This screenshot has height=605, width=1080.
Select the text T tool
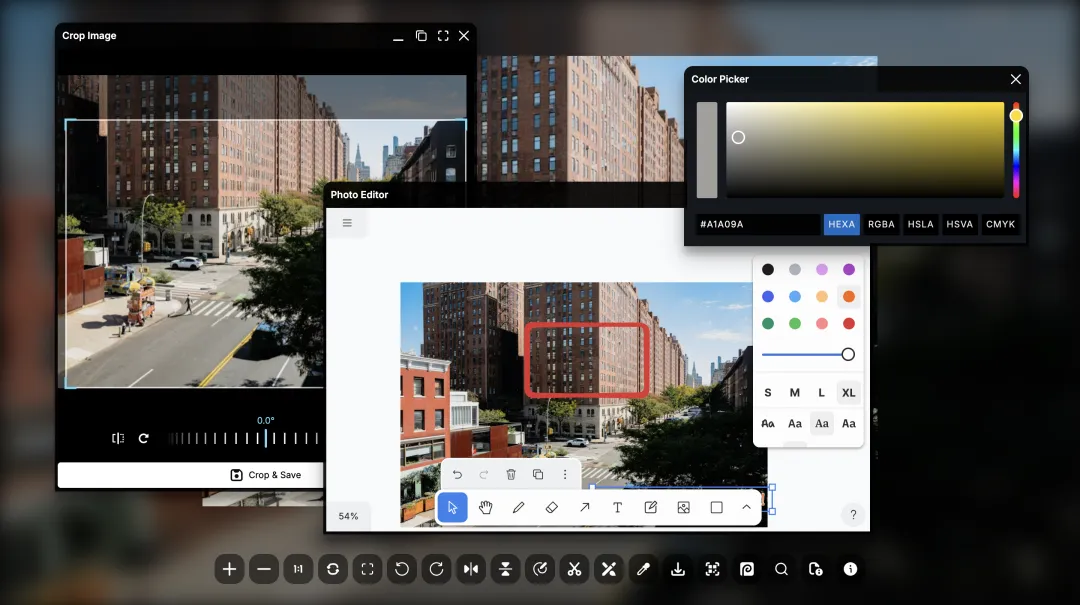[x=618, y=508]
